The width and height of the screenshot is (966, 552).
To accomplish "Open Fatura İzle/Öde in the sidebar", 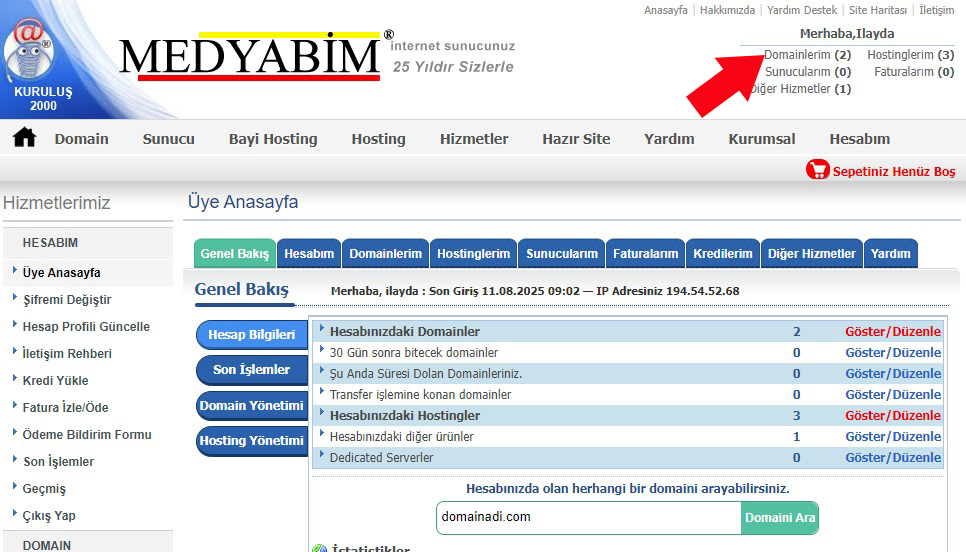I will (x=65, y=407).
